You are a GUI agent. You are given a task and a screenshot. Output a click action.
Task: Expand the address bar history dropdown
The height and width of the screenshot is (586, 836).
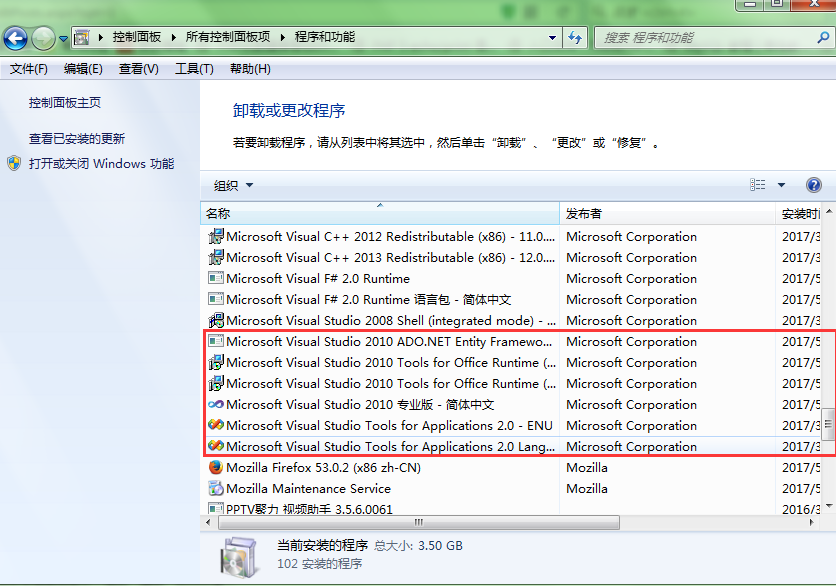(552, 38)
